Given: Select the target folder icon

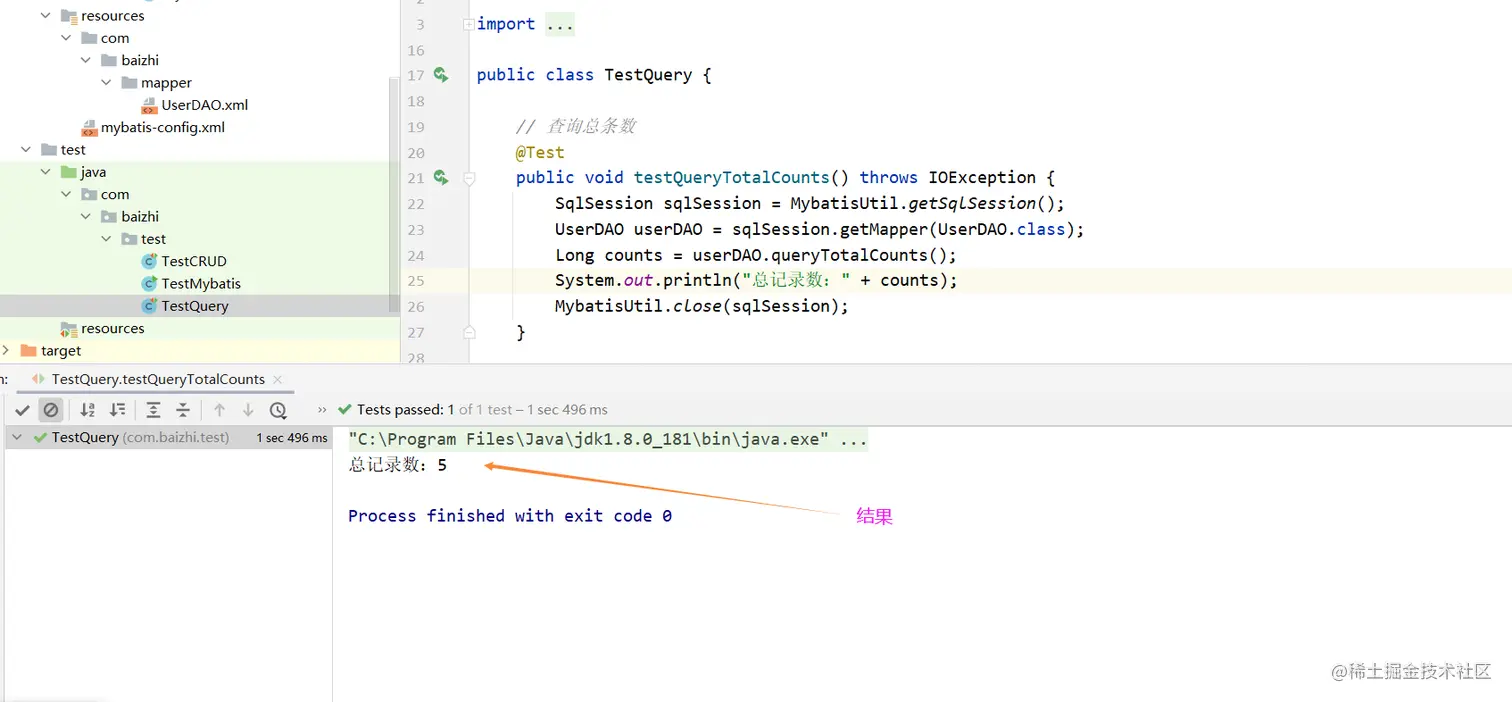Looking at the screenshot, I should (x=28, y=351).
